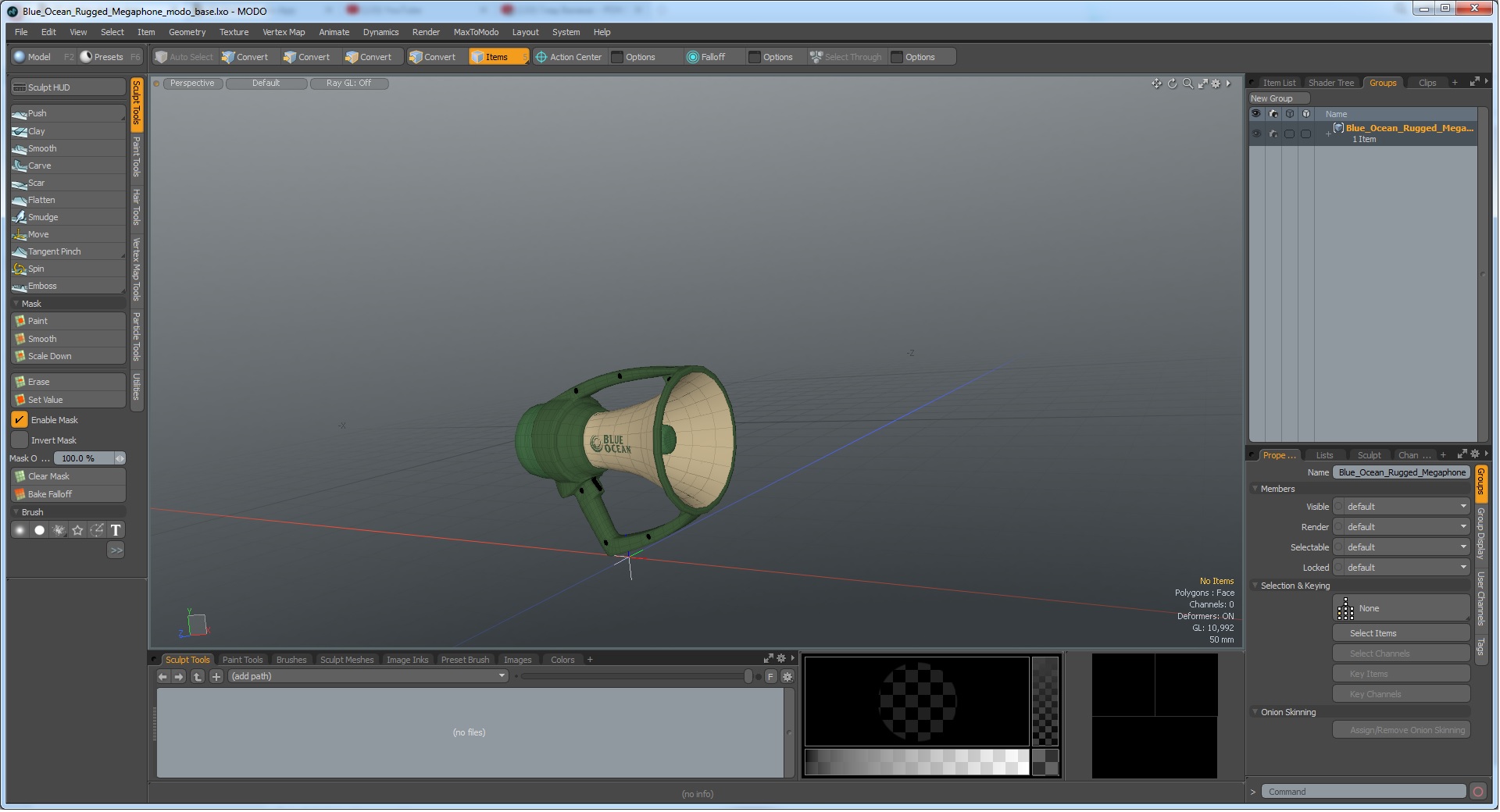
Task: Switch to the Image Inks tab
Action: point(407,660)
